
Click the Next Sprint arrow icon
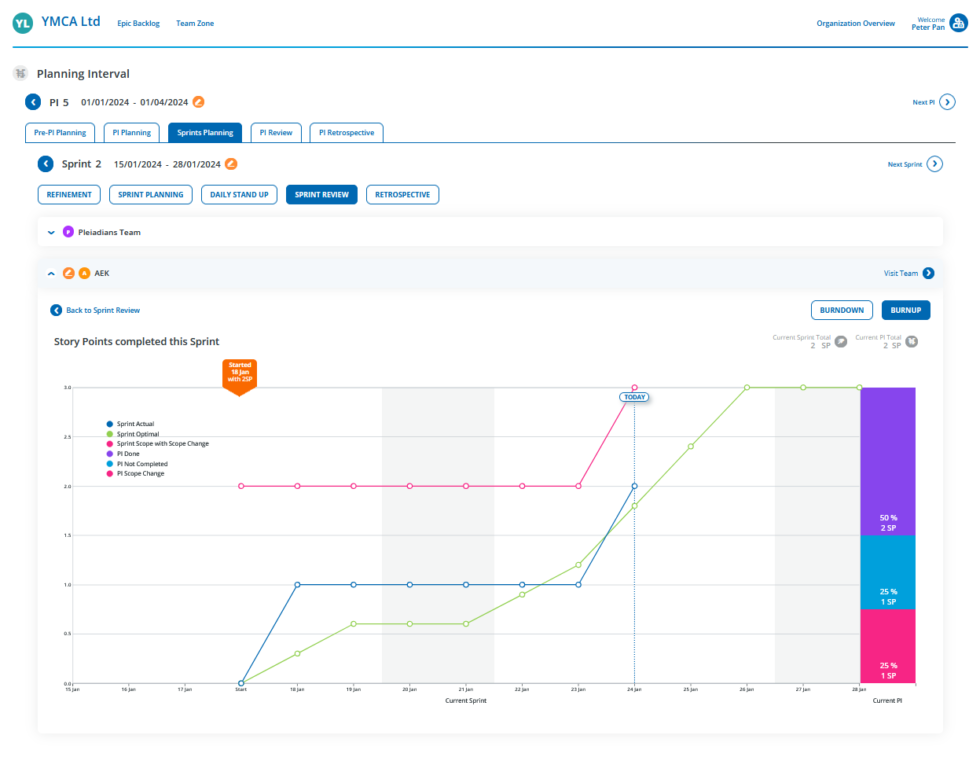[933, 164]
